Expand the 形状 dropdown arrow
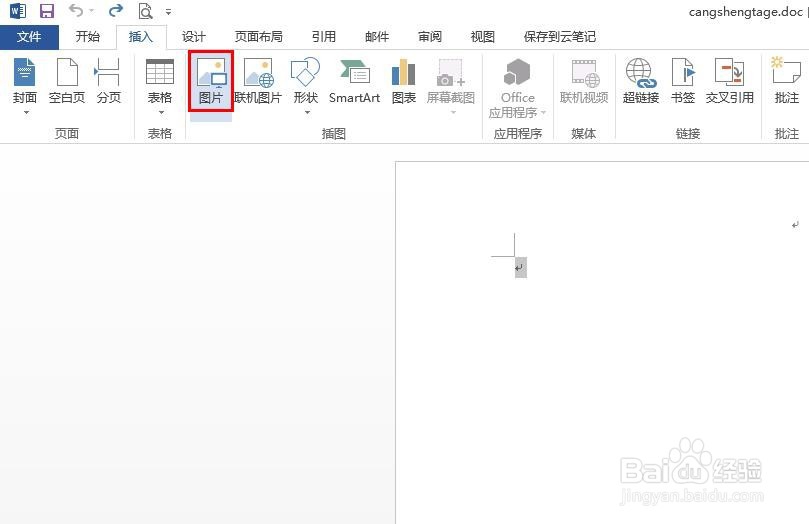The width and height of the screenshot is (809, 524). (307, 112)
